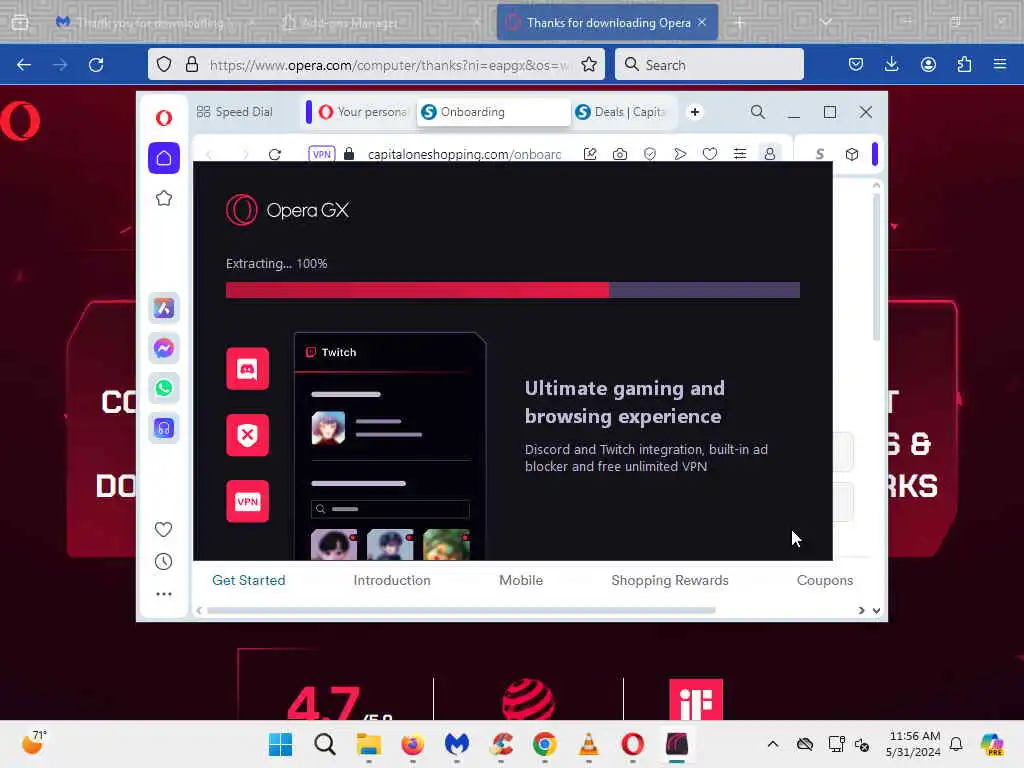Screen dimensions: 1024x768
Task: Click the Opera address bar URL
Action: tap(464, 154)
